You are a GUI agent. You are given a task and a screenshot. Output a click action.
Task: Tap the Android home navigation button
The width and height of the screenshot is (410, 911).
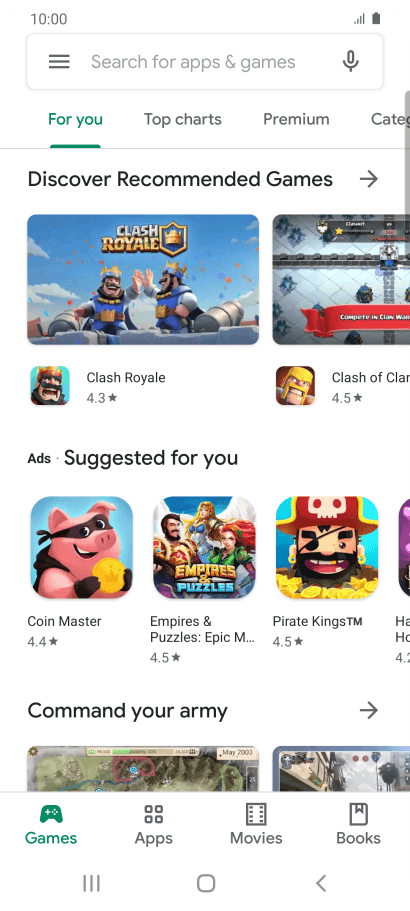click(x=206, y=883)
